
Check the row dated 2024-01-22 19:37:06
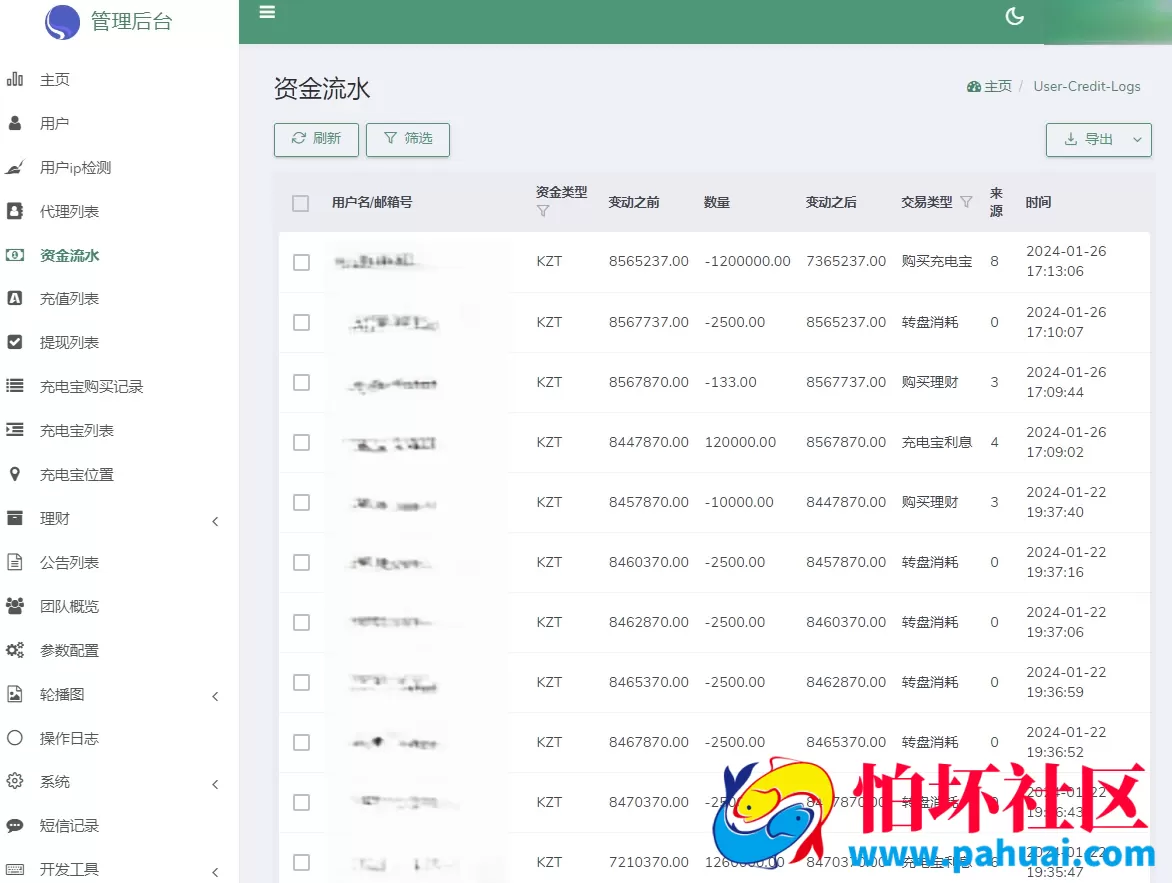(x=301, y=622)
